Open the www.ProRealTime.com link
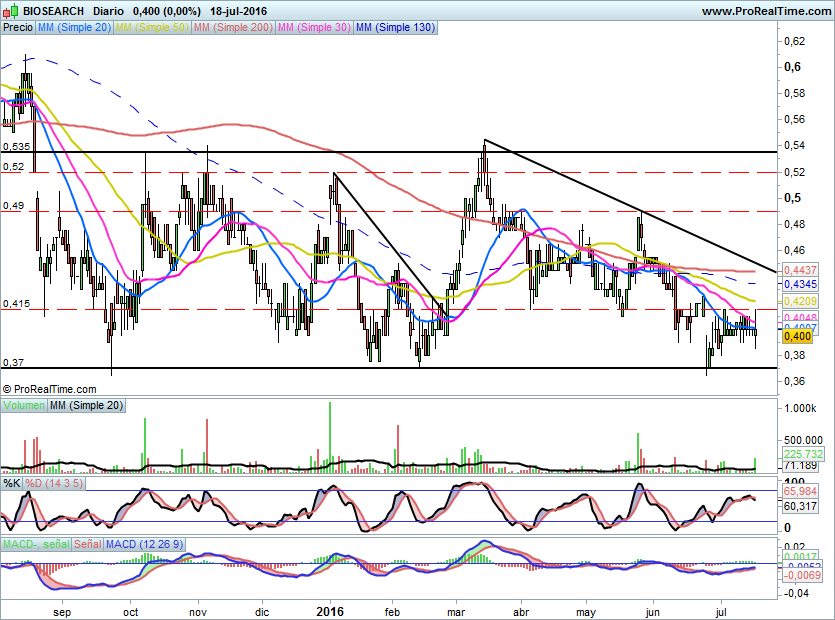The width and height of the screenshot is (835, 620). [x=765, y=11]
